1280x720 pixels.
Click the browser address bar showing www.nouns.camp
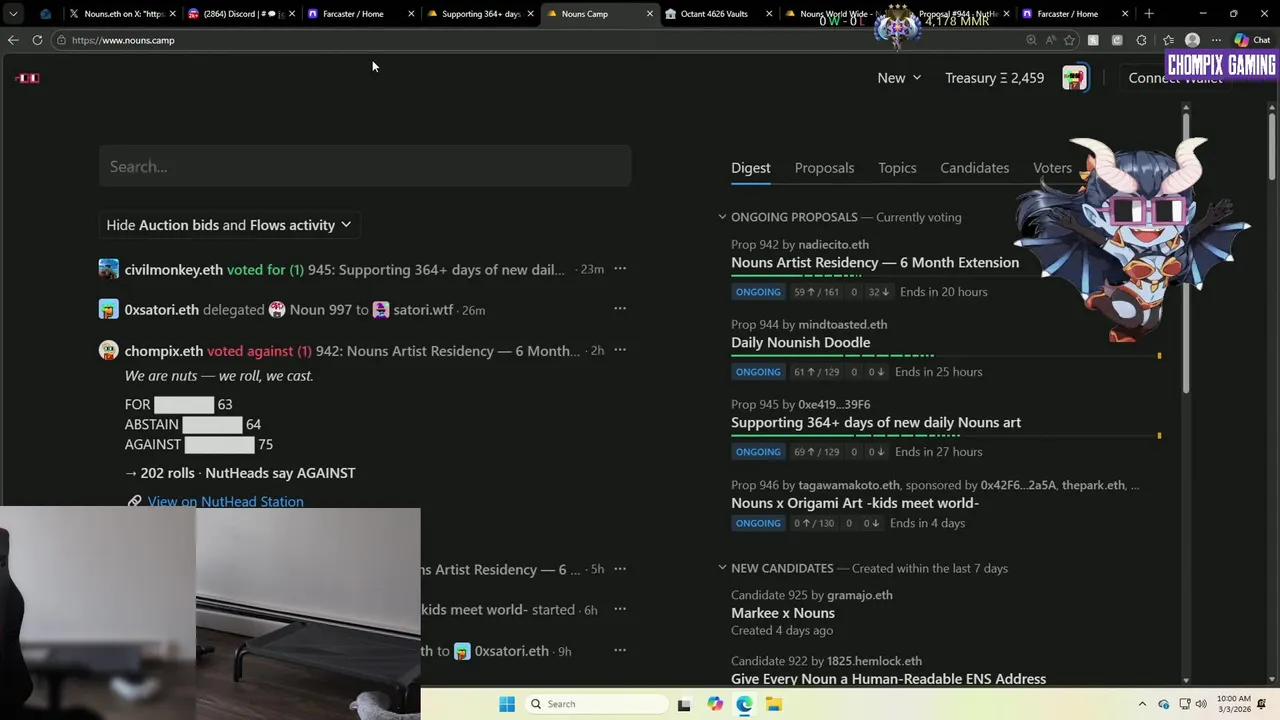pyautogui.click(x=540, y=40)
